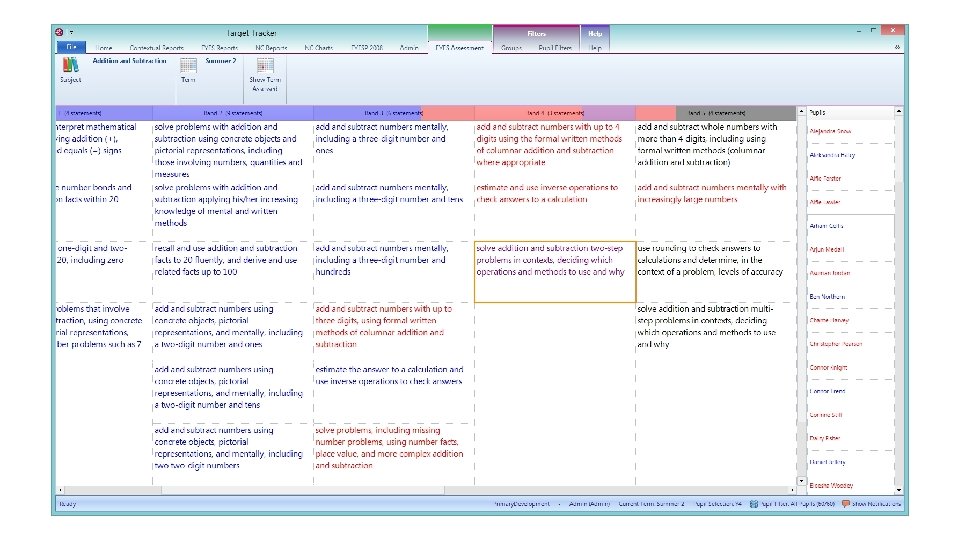Click the Pupils panel header

pos(850,113)
